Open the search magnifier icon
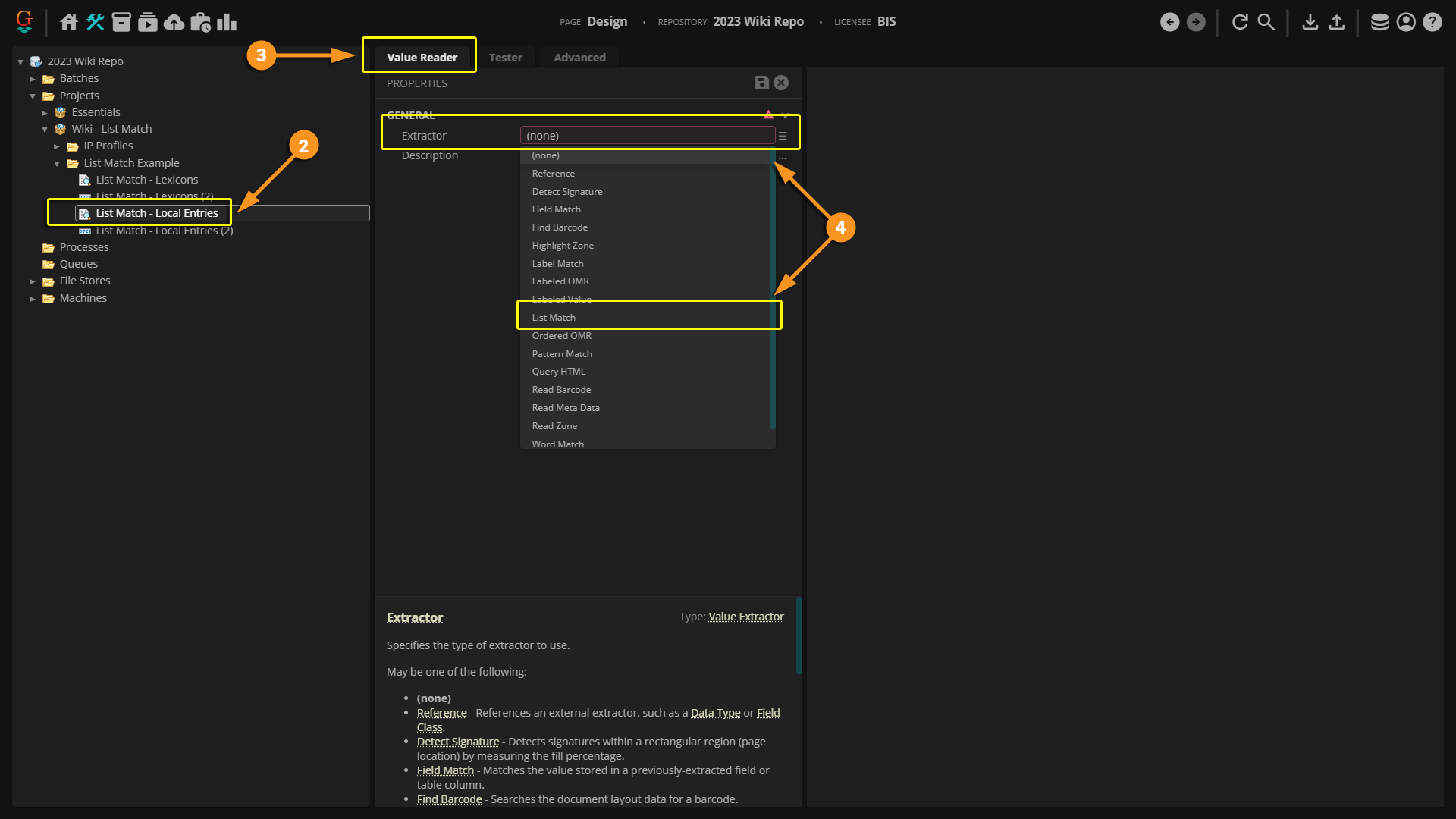This screenshot has width=1456, height=819. (1266, 22)
